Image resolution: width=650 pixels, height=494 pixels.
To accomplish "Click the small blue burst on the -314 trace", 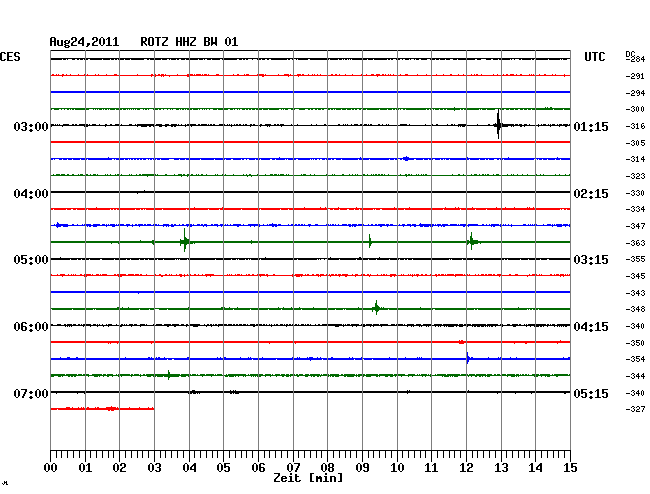I will click(406, 159).
